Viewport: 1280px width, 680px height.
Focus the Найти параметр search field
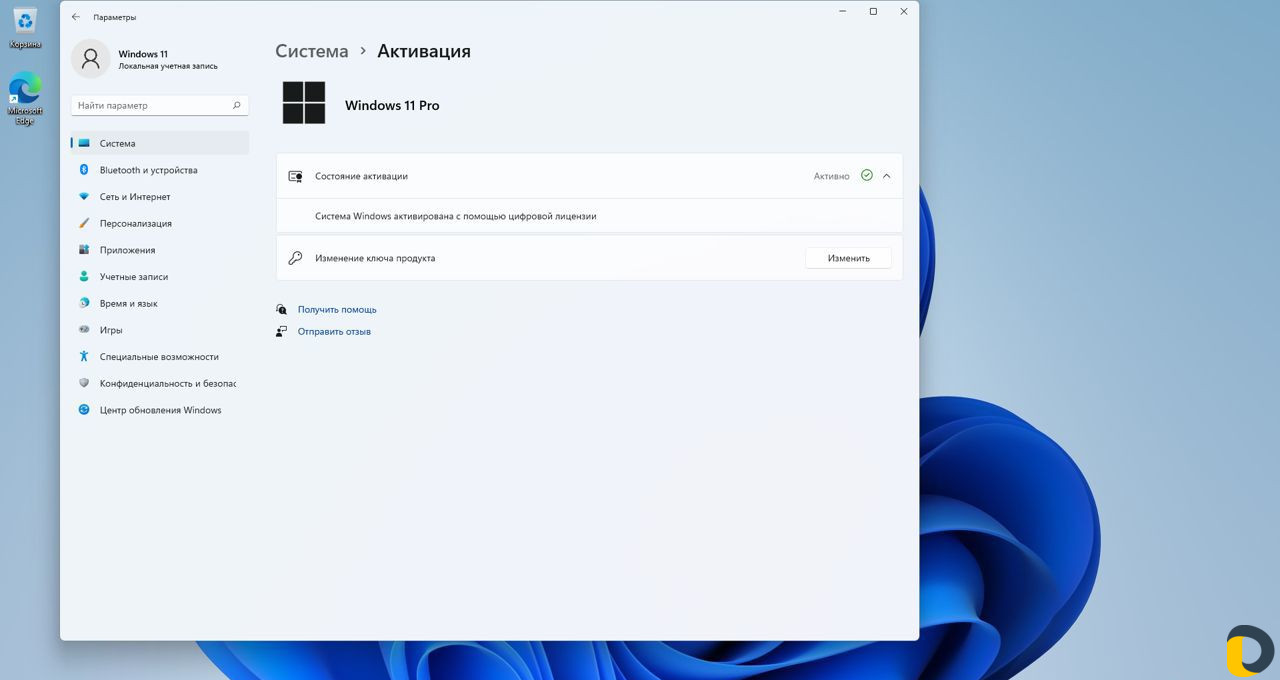(x=160, y=105)
